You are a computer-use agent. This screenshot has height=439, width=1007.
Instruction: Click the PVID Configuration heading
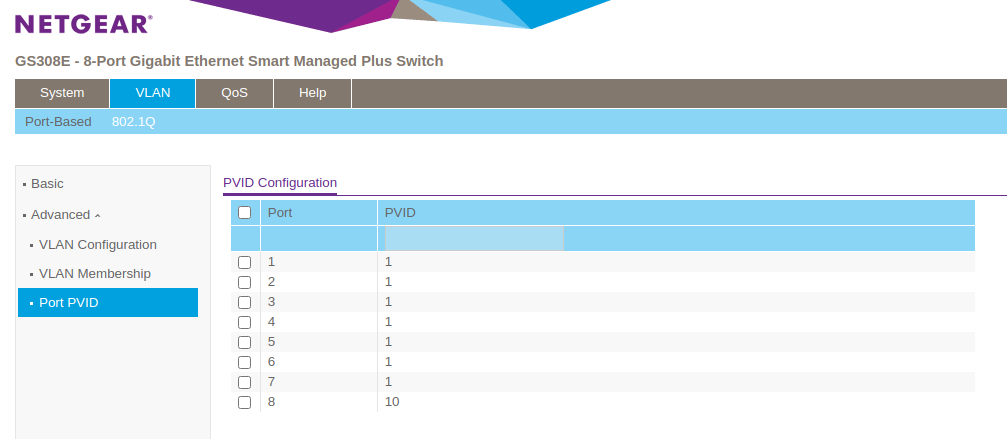click(280, 183)
